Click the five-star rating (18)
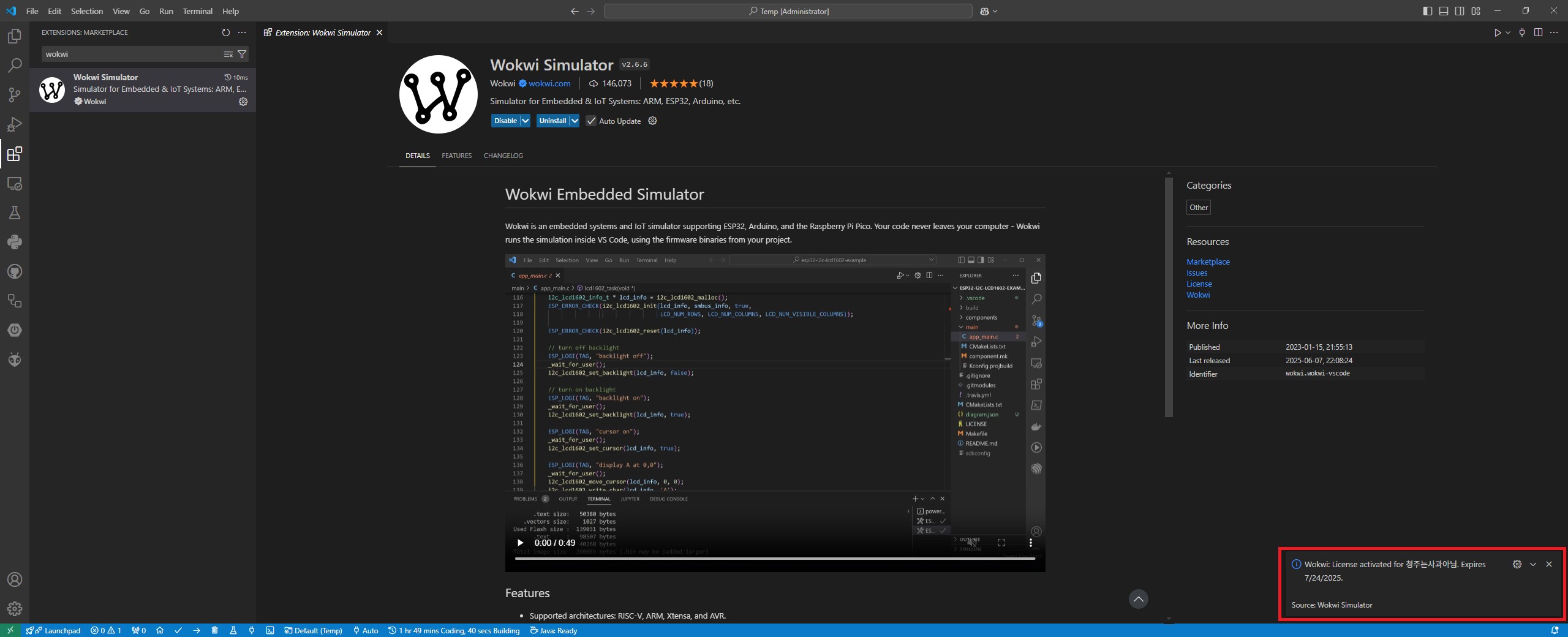The height and width of the screenshot is (637, 1568). point(681,83)
